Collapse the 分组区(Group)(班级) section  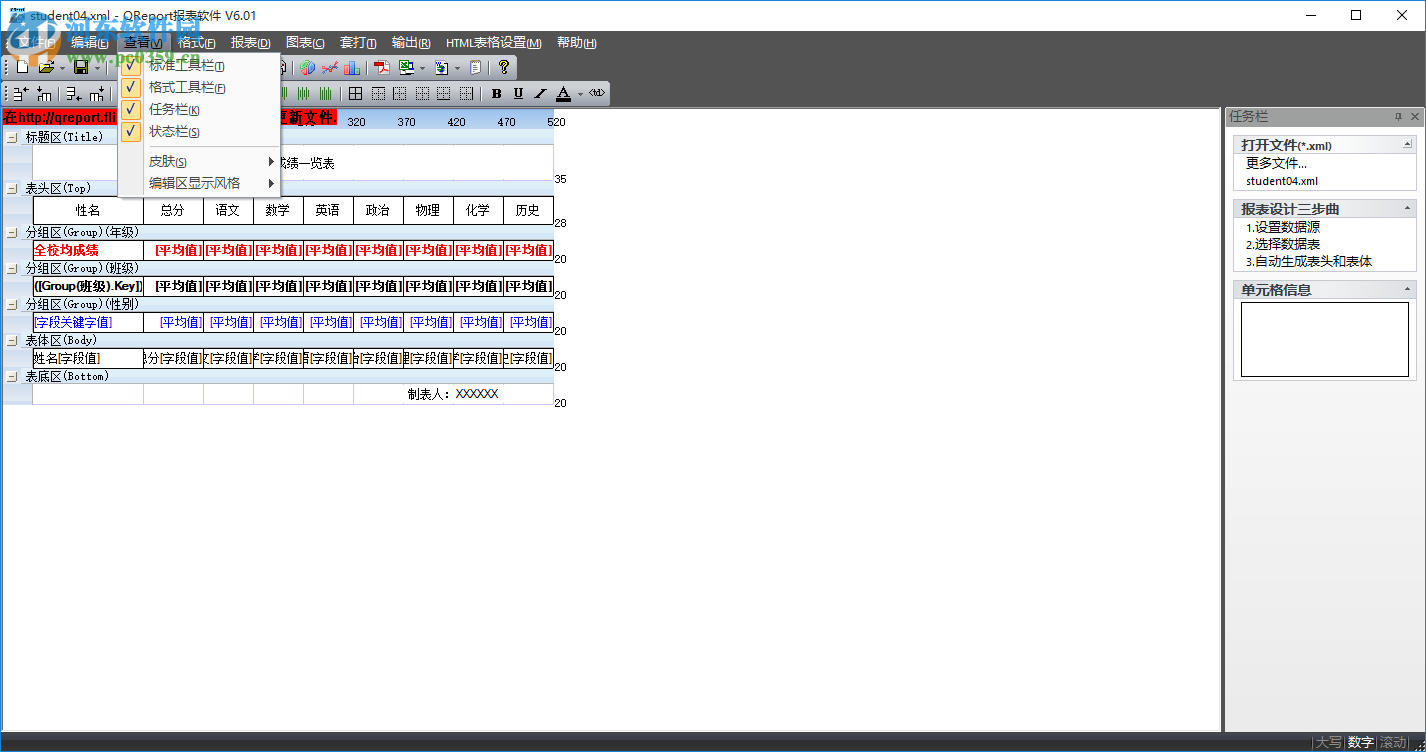coord(12,268)
